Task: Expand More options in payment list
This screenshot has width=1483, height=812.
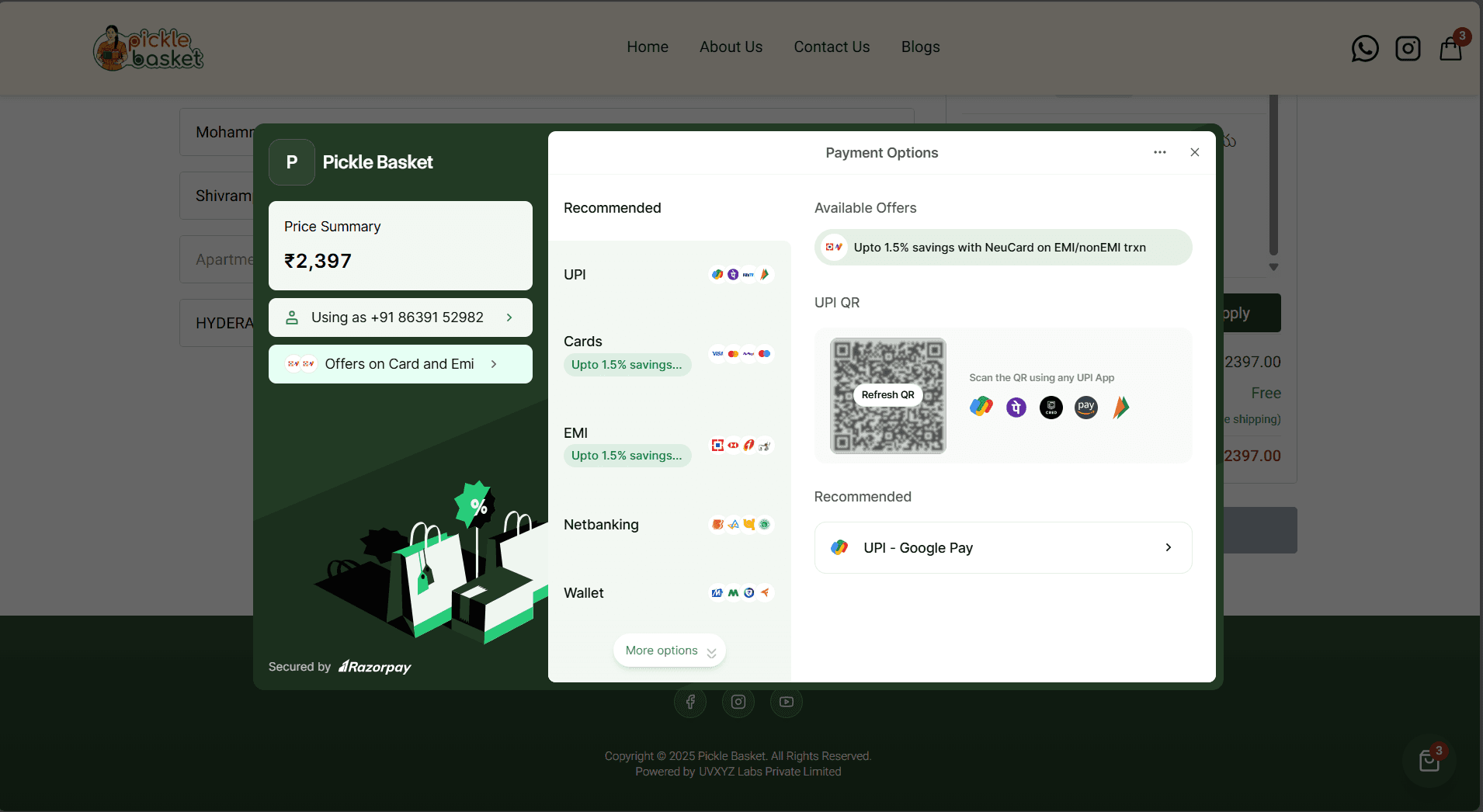Action: (669, 651)
